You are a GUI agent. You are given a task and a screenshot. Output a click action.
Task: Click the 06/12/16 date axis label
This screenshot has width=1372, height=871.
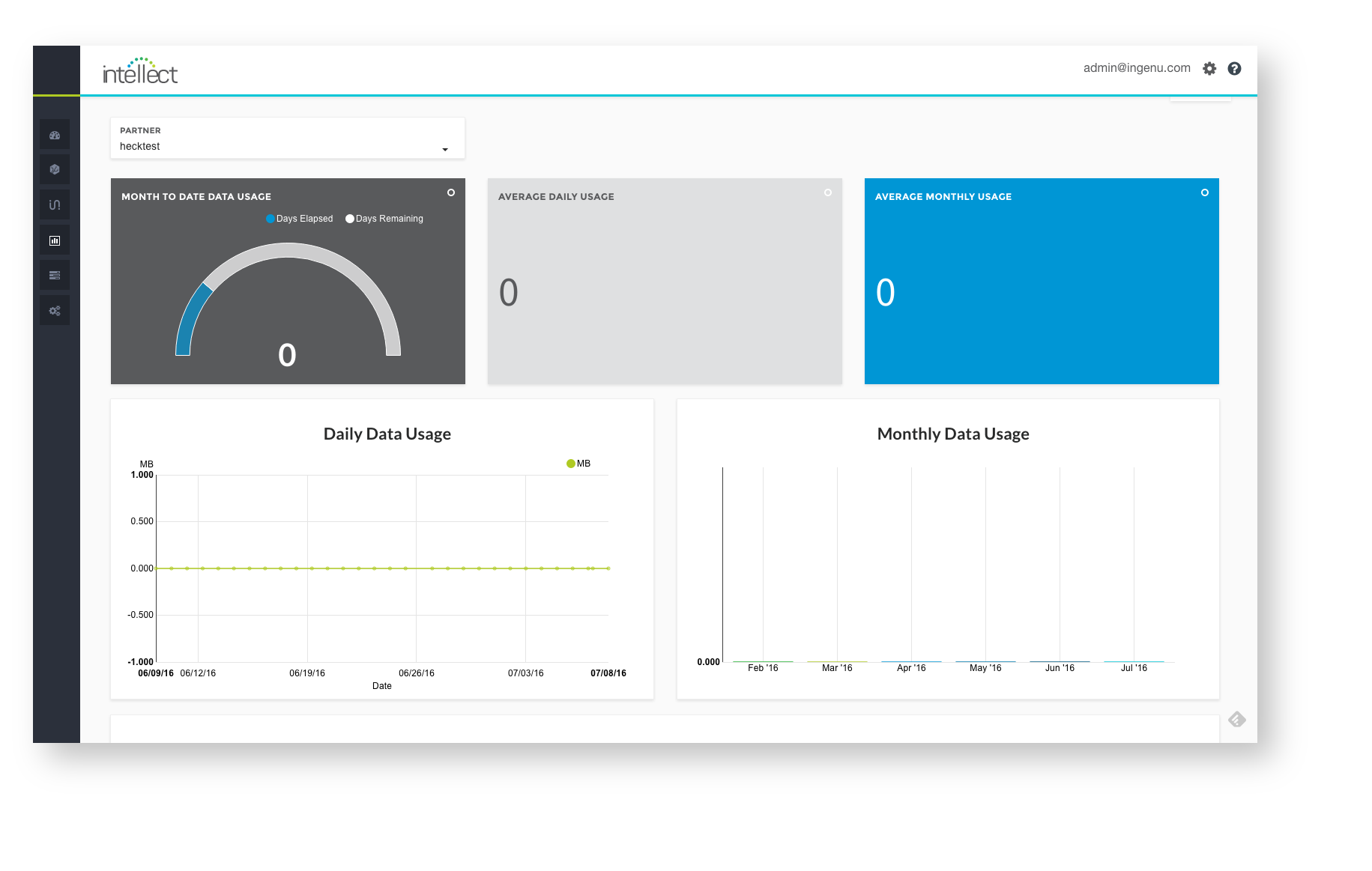(x=198, y=673)
